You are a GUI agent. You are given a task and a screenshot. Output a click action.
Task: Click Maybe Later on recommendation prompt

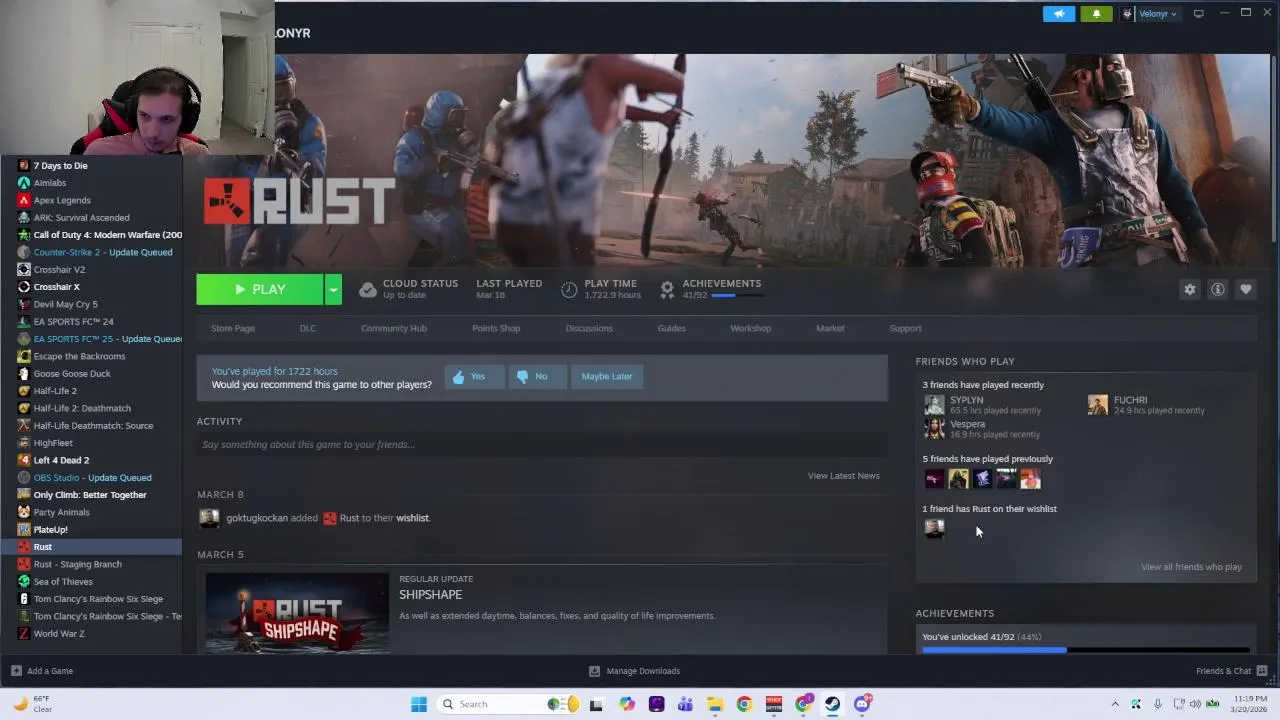tap(607, 376)
